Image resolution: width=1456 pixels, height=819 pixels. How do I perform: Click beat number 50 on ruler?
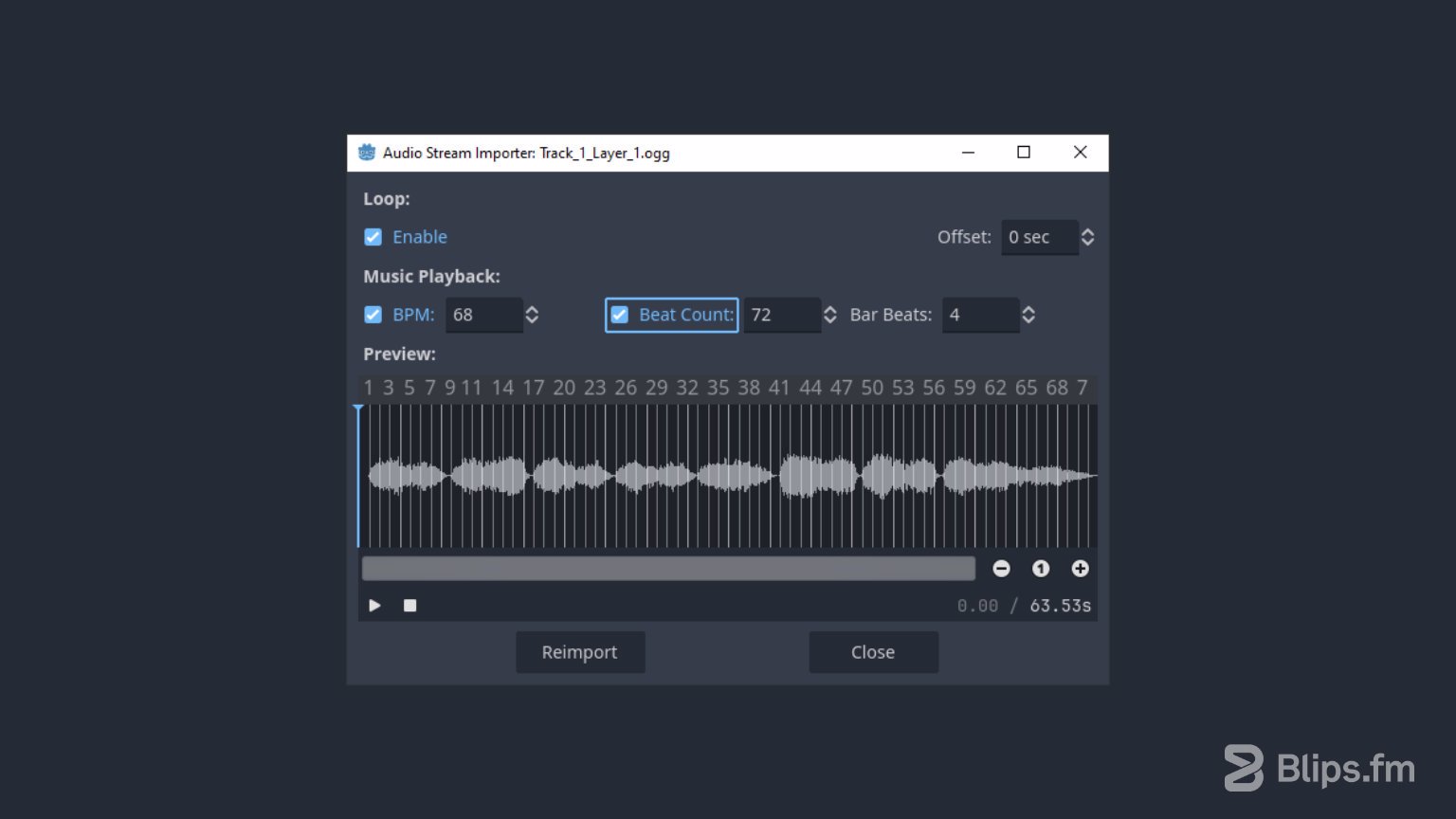[x=872, y=388]
